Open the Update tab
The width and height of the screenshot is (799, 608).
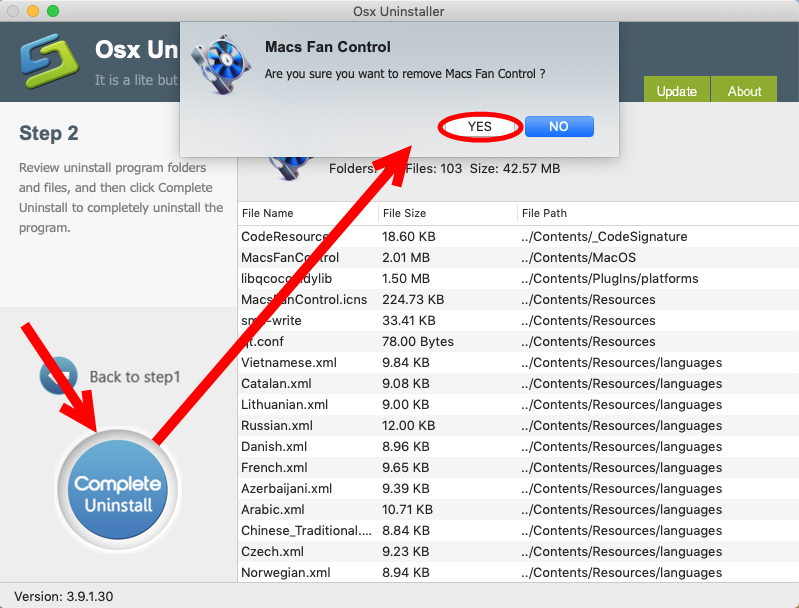point(676,90)
